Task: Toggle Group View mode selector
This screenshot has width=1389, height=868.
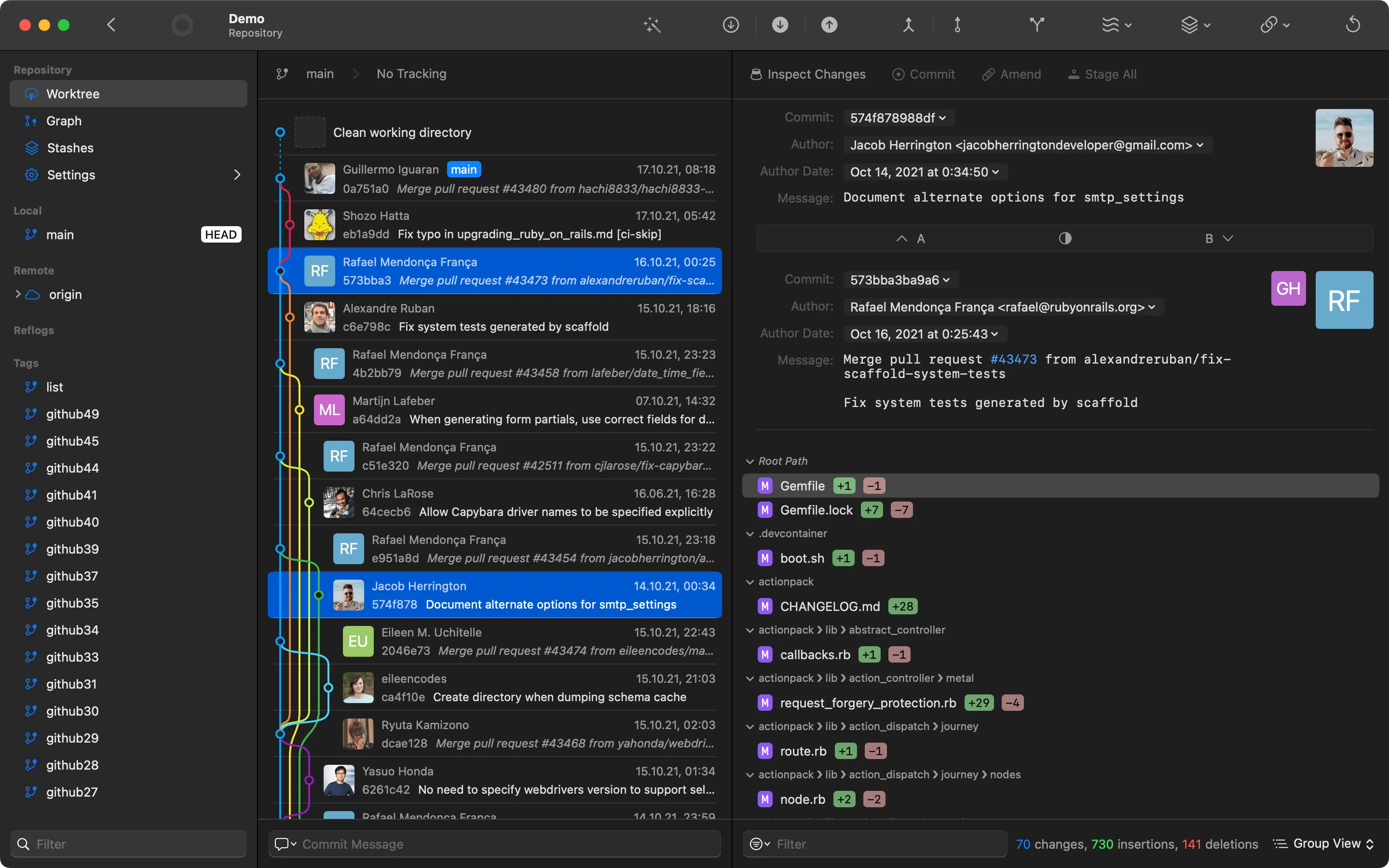Action: (1323, 843)
